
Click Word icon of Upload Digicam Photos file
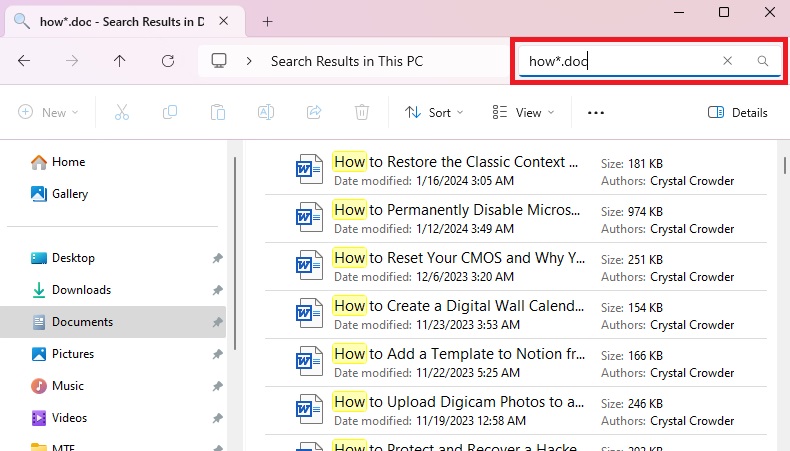(x=309, y=409)
